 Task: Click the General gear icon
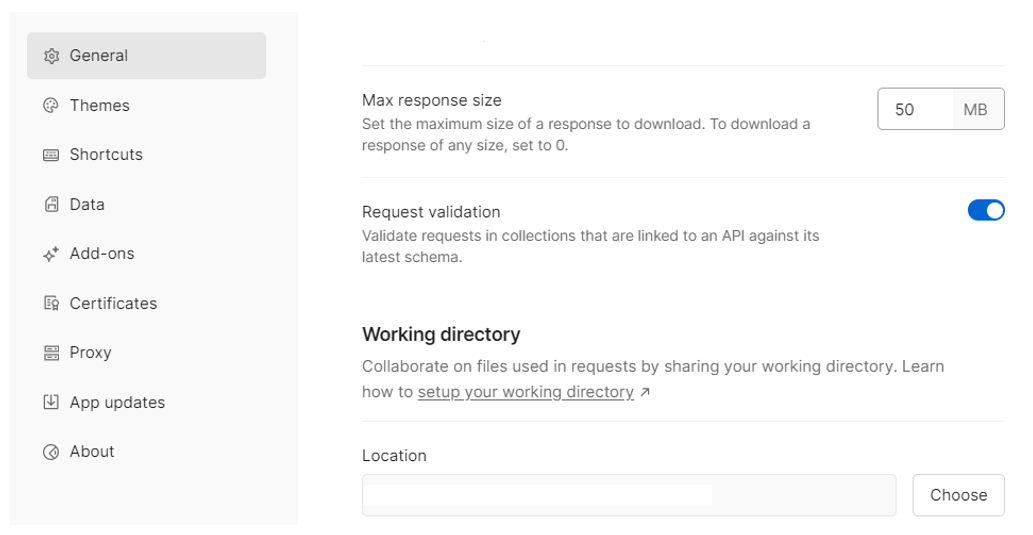tap(51, 56)
